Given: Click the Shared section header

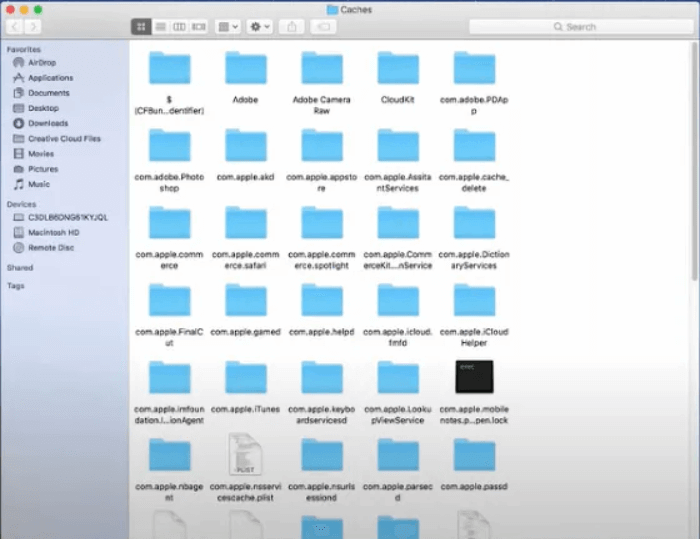Looking at the screenshot, I should [x=20, y=267].
